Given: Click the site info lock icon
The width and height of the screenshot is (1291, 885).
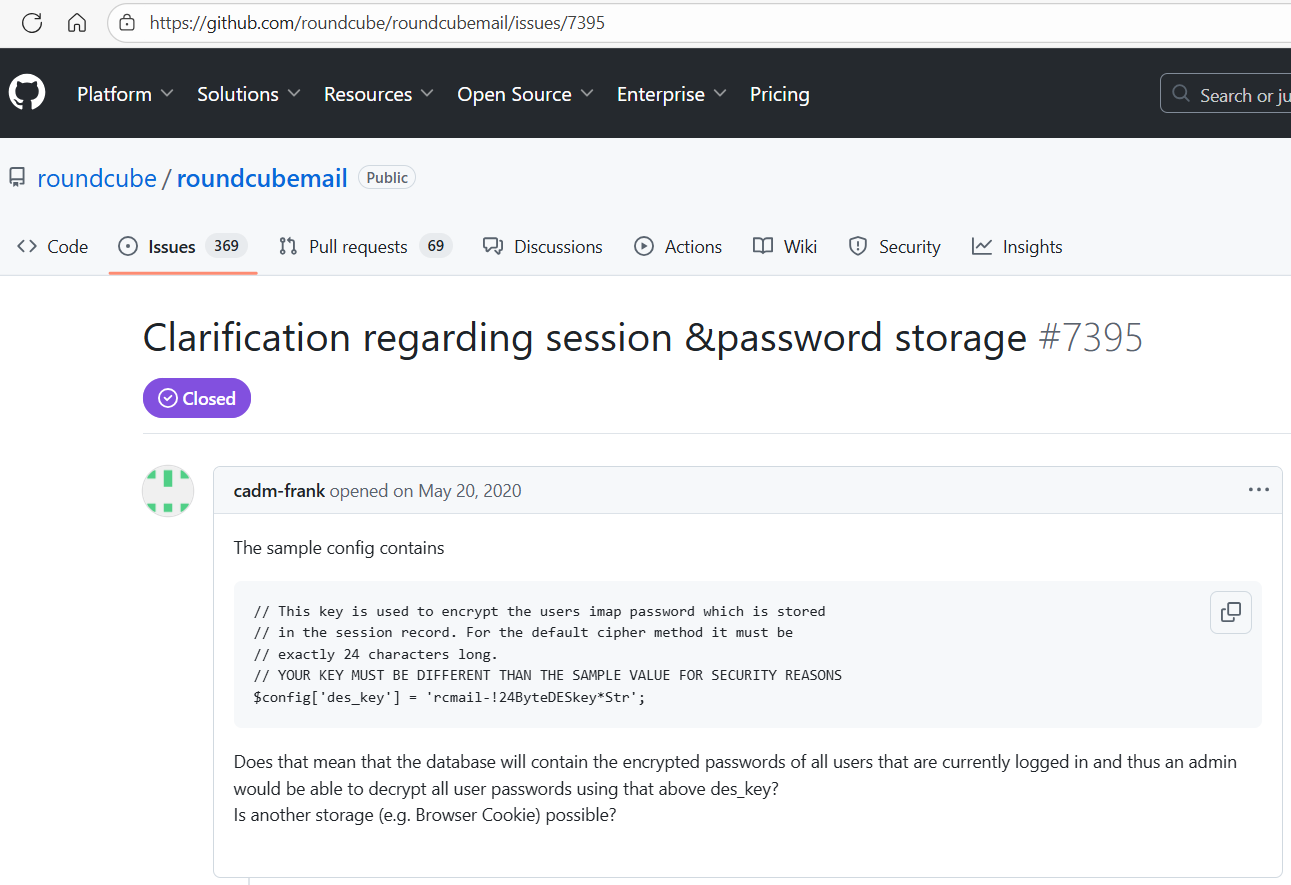Looking at the screenshot, I should (x=126, y=22).
